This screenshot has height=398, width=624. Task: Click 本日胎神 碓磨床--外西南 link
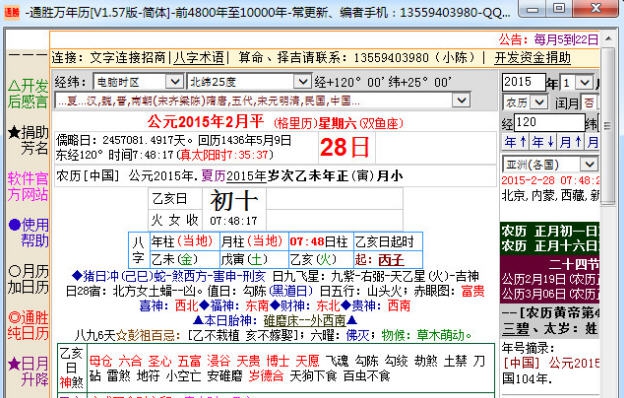tap(305, 320)
